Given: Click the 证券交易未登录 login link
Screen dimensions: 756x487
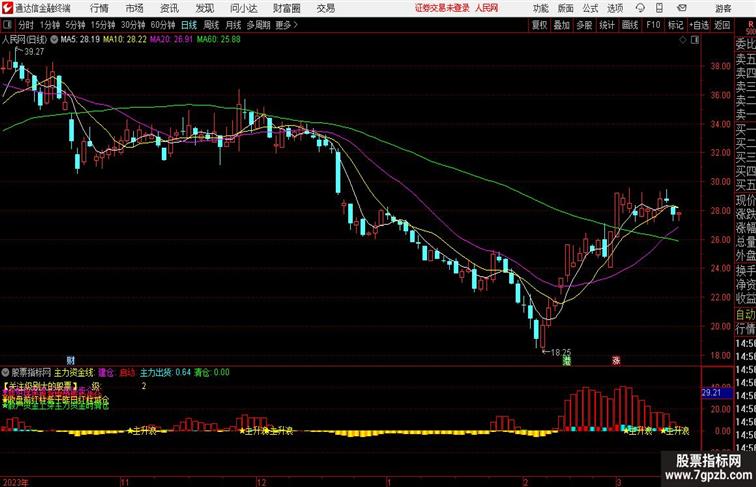Looking at the screenshot, I should point(442,8).
